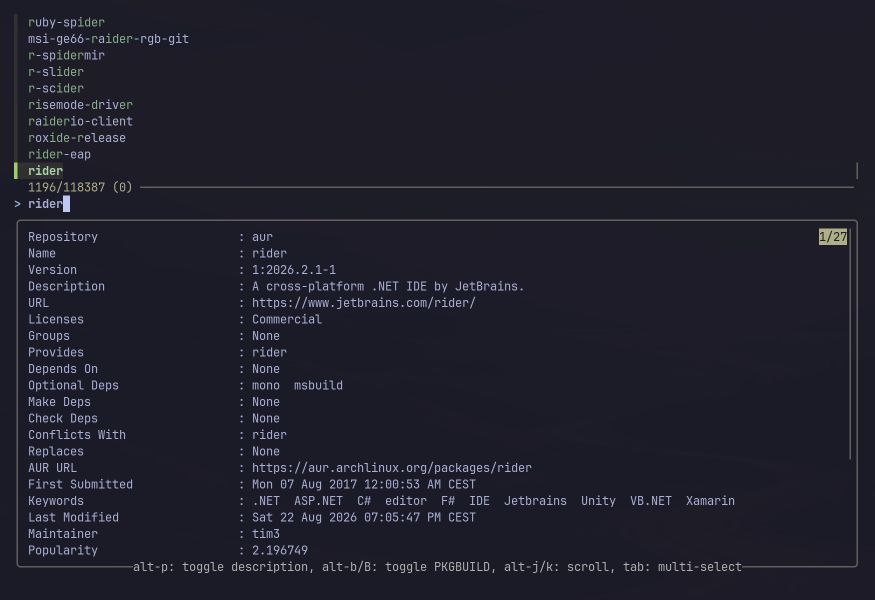Select risemode-driver in the results

(80, 105)
